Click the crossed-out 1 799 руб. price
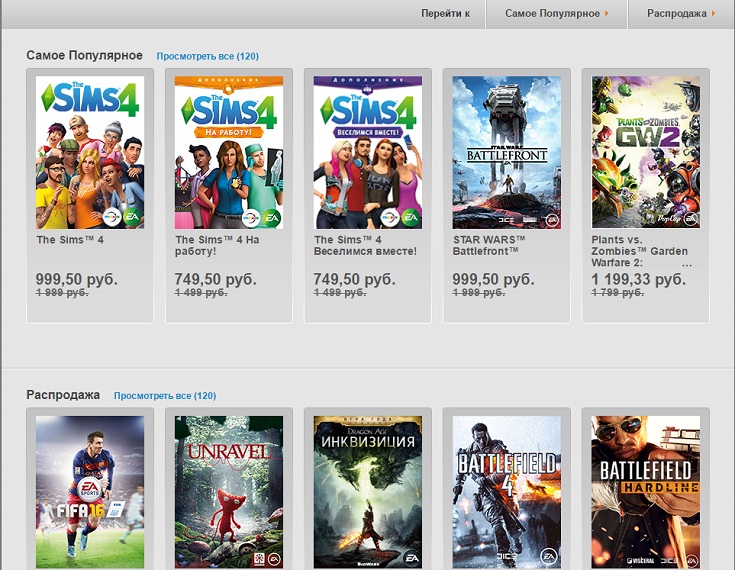735x570 pixels. (617, 292)
